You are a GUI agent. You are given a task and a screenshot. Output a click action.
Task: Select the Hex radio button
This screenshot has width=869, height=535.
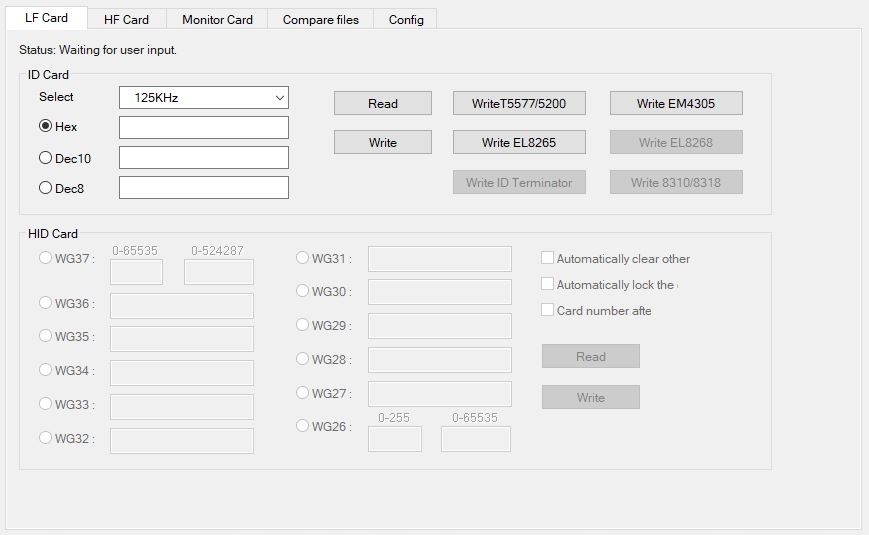coord(46,127)
